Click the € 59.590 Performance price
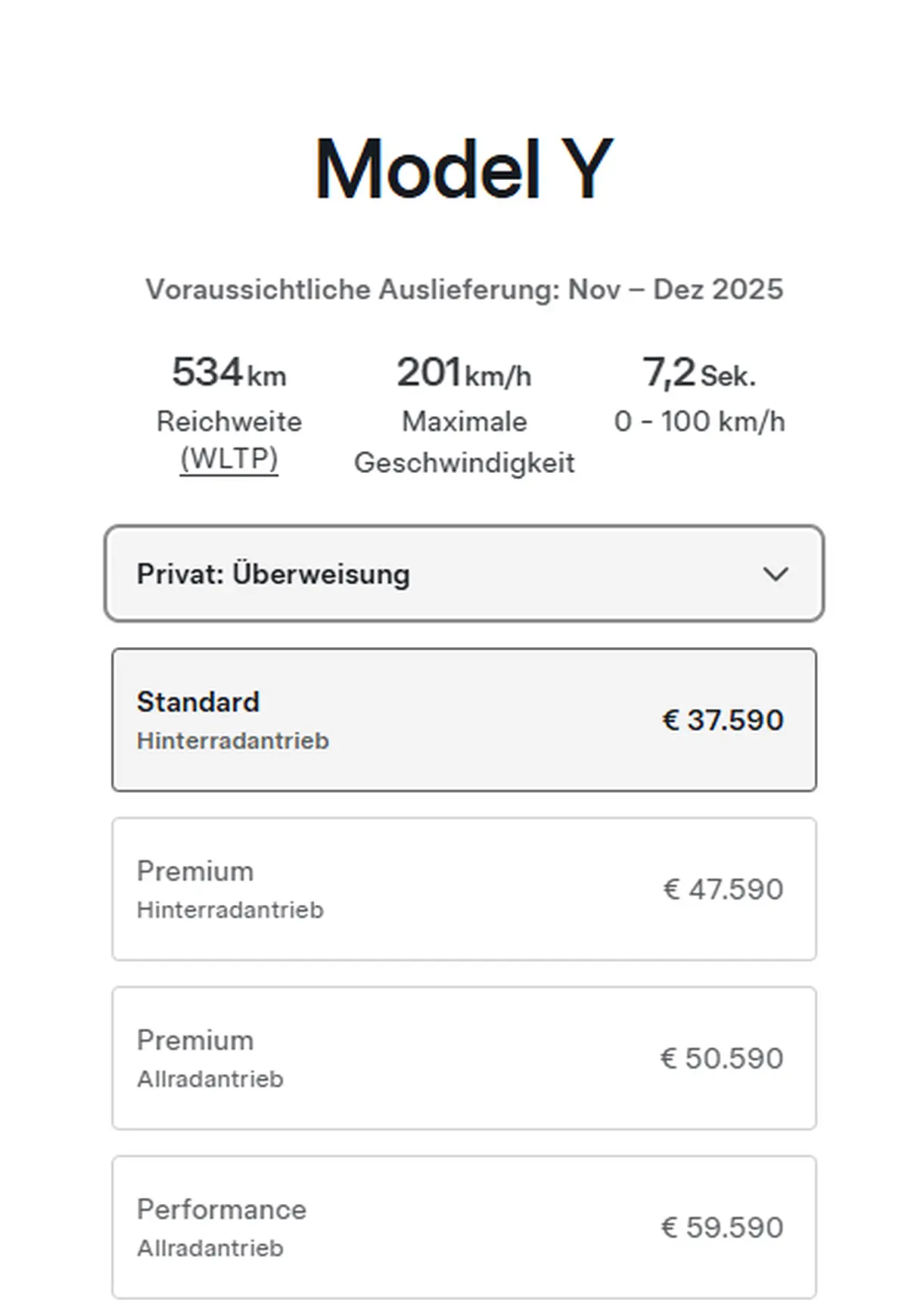Viewport: 908px width, 1316px height. pyautogui.click(x=722, y=1227)
